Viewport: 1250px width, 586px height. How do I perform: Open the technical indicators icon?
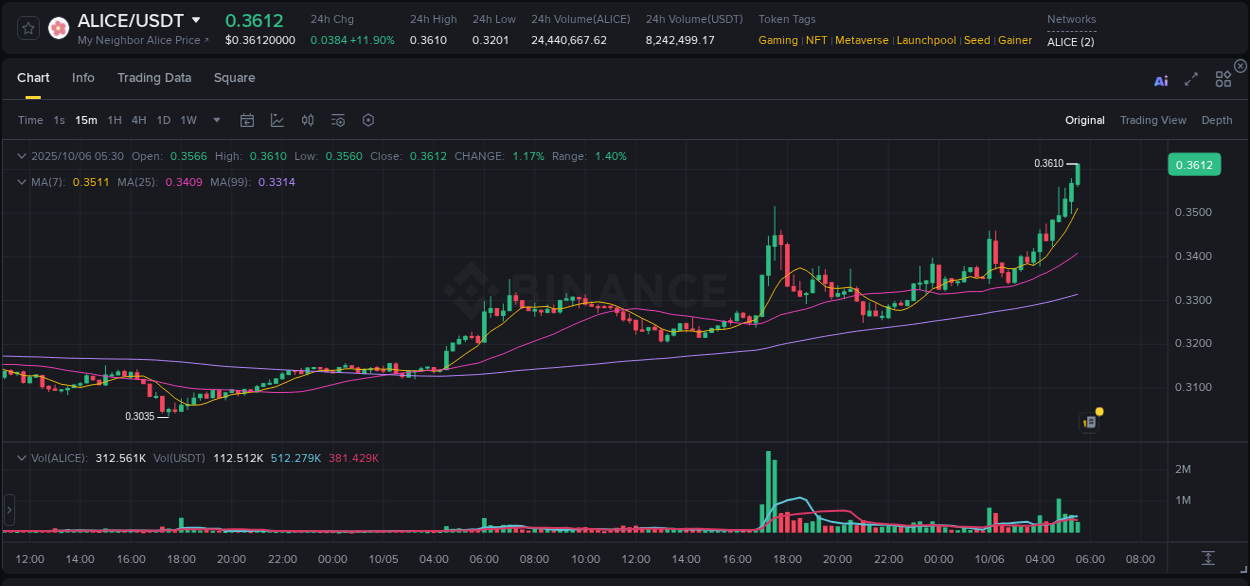coord(337,120)
